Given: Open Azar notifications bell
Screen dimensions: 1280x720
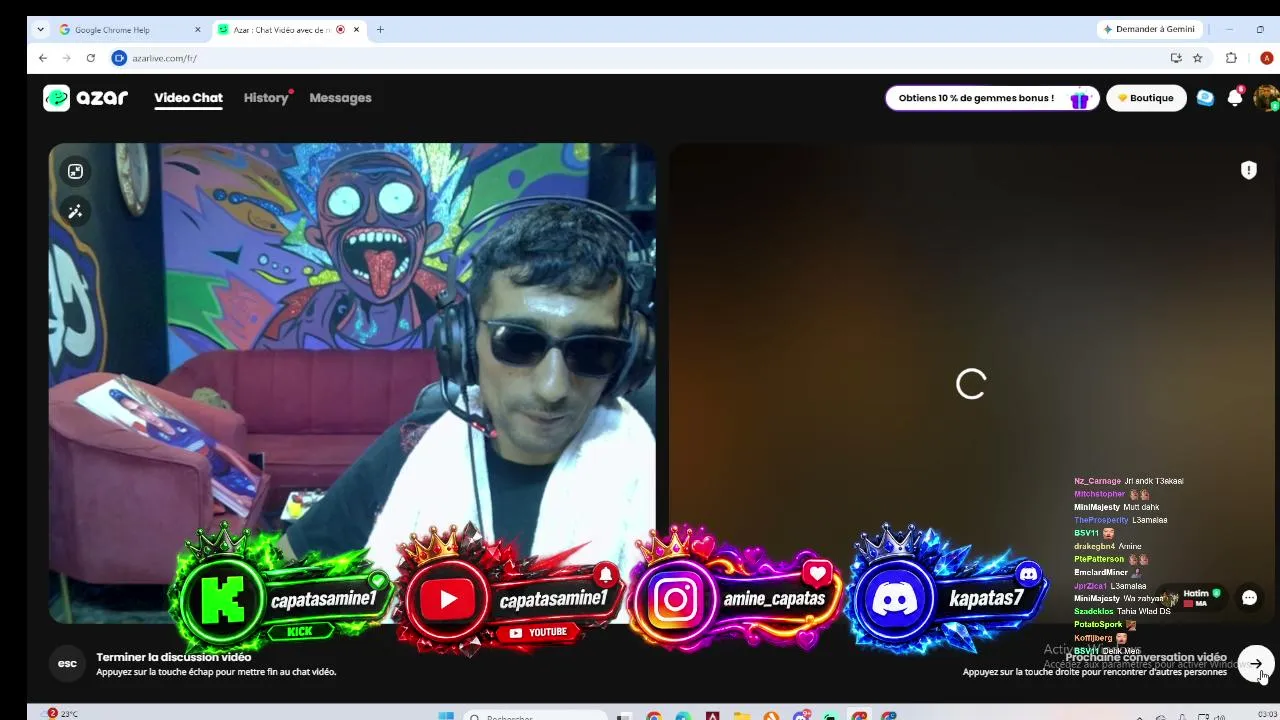Looking at the screenshot, I should pos(1235,98).
